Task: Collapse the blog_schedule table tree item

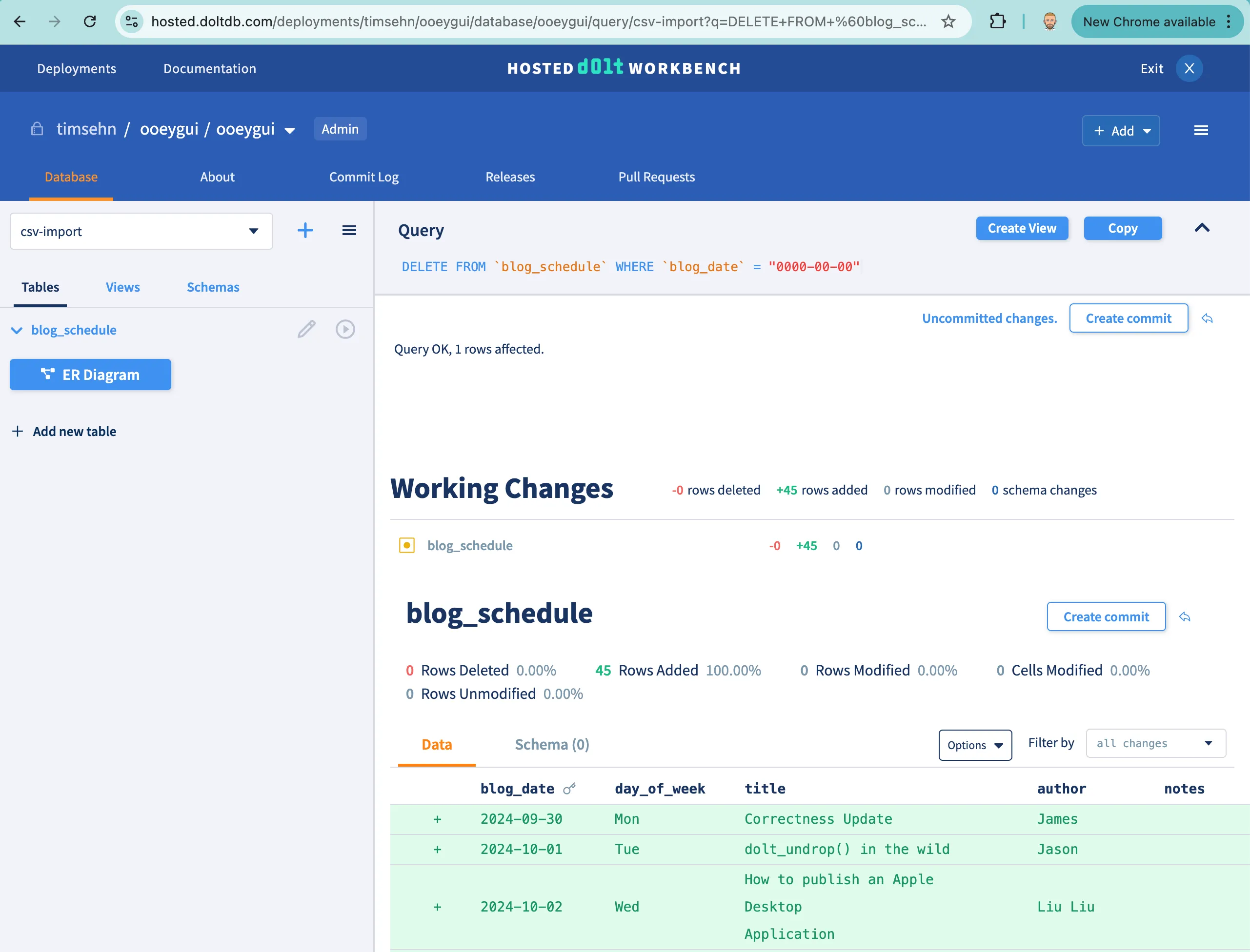Action: pyautogui.click(x=17, y=330)
